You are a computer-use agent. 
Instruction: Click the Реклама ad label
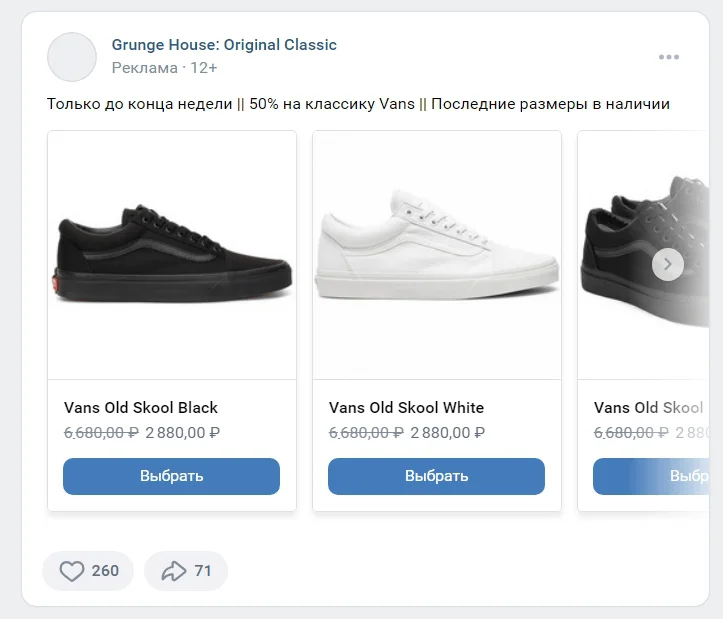pos(144,68)
